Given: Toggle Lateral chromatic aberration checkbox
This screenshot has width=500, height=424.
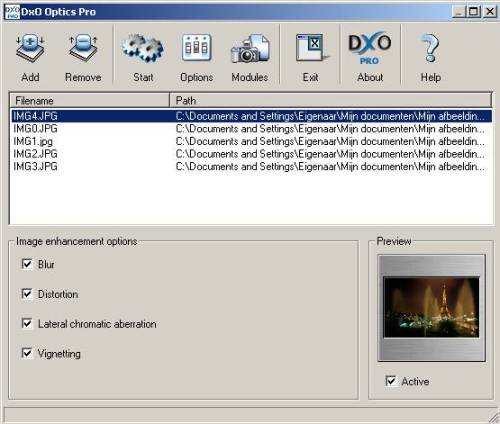Looking at the screenshot, I should [x=27, y=323].
